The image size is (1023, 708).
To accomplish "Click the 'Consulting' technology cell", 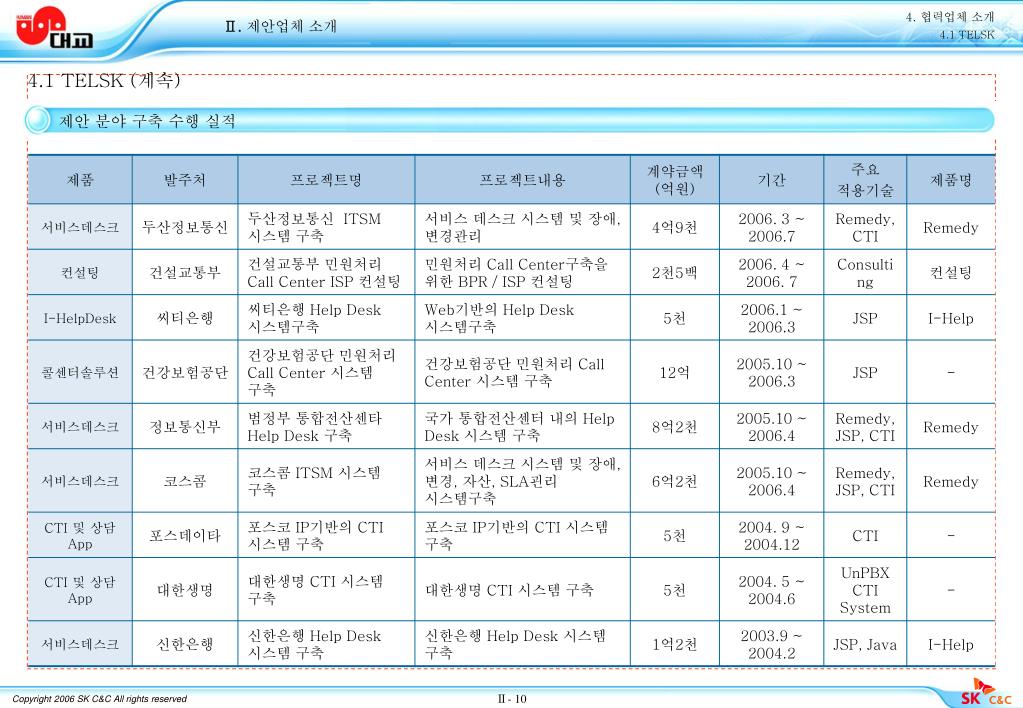I will (865, 273).
